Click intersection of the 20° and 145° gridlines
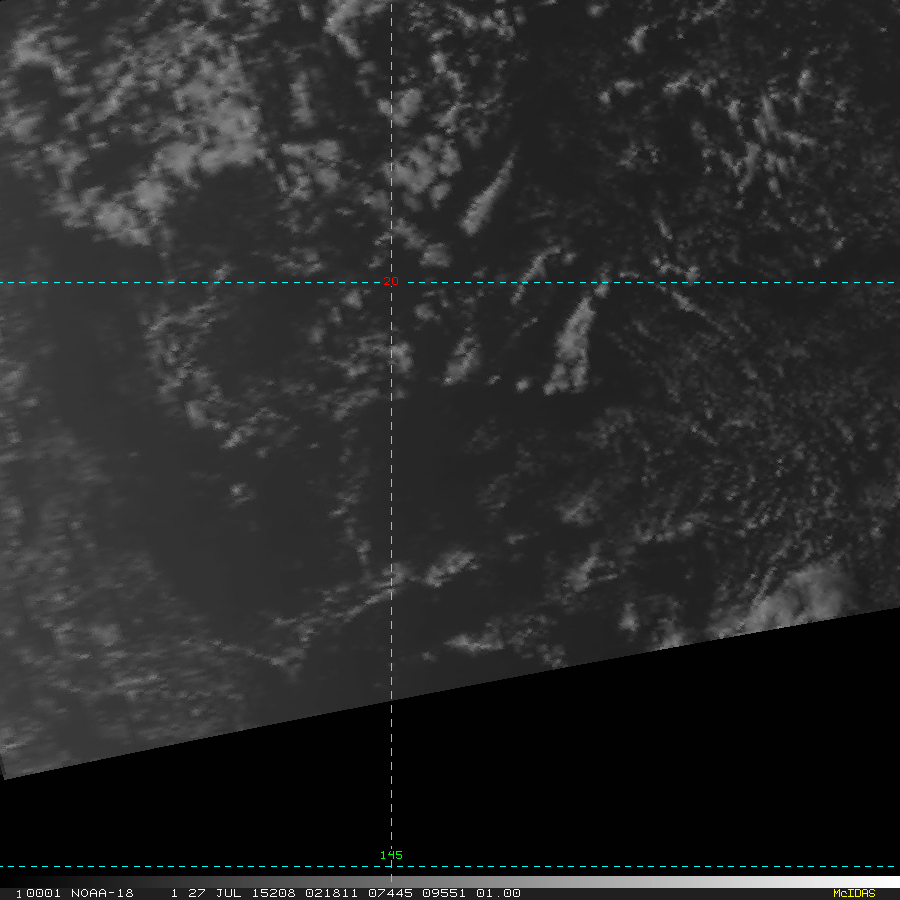The image size is (900, 900). pyautogui.click(x=391, y=283)
